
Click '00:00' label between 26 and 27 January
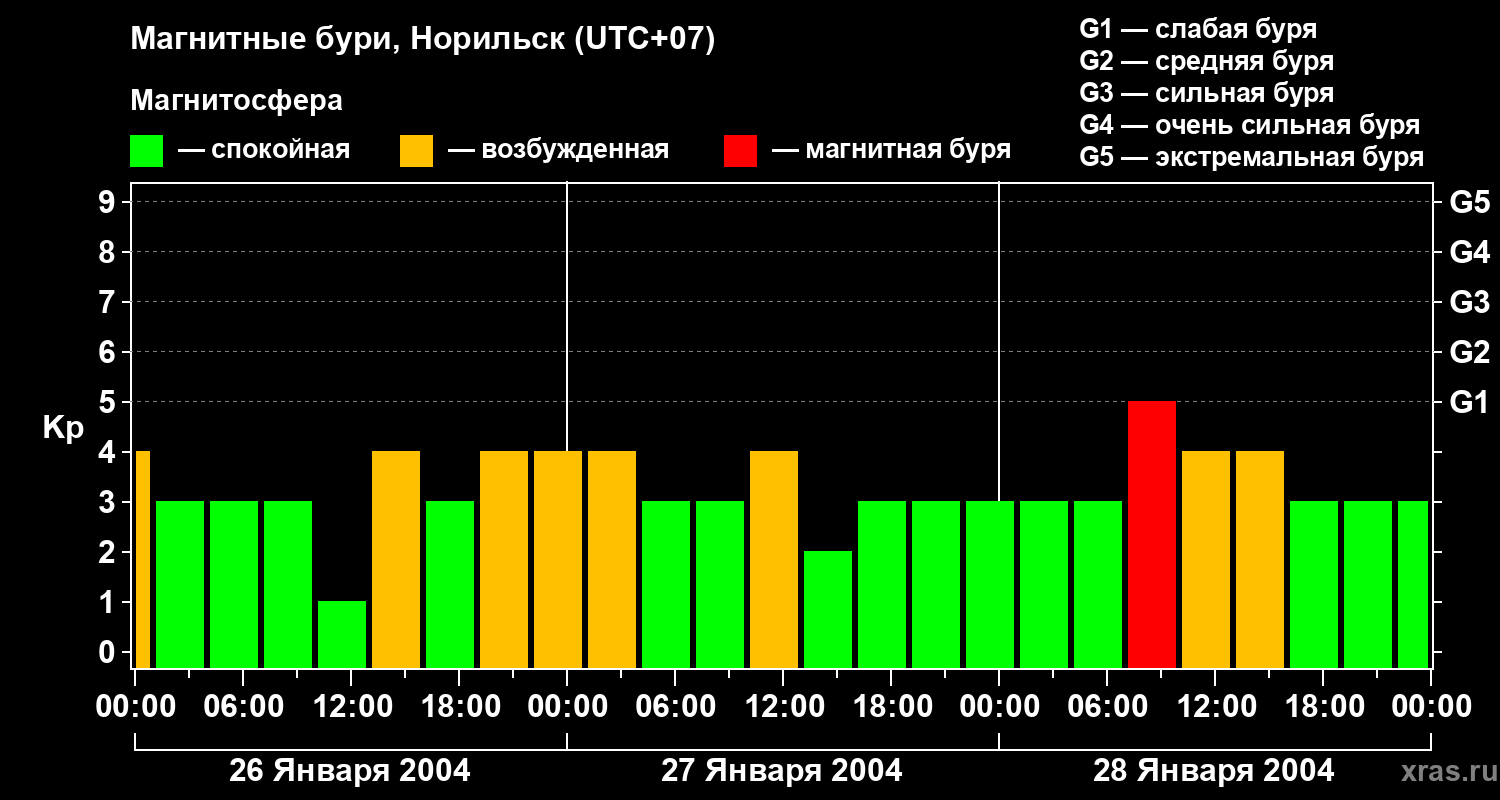coord(567,706)
